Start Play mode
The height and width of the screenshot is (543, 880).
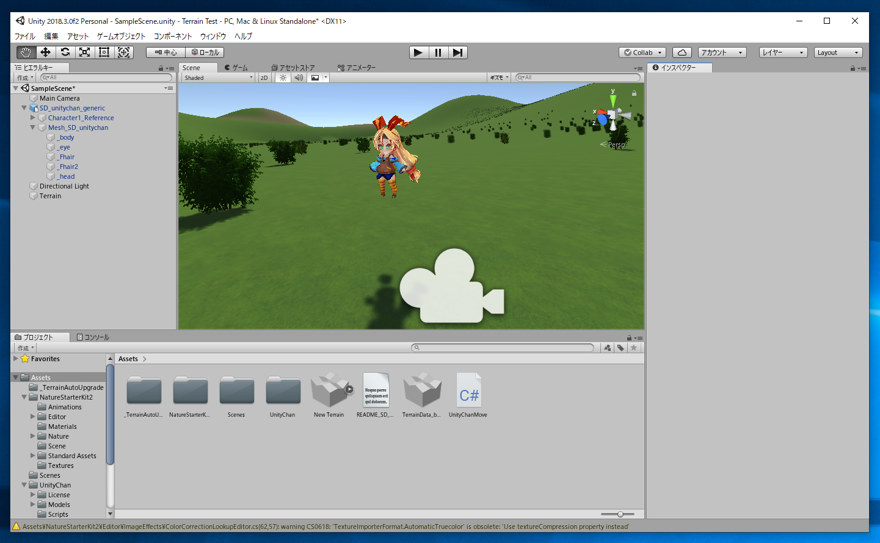click(x=418, y=52)
